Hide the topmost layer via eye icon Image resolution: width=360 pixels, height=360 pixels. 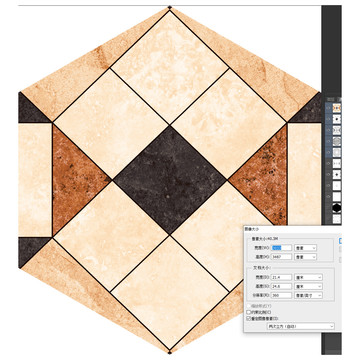328,108
